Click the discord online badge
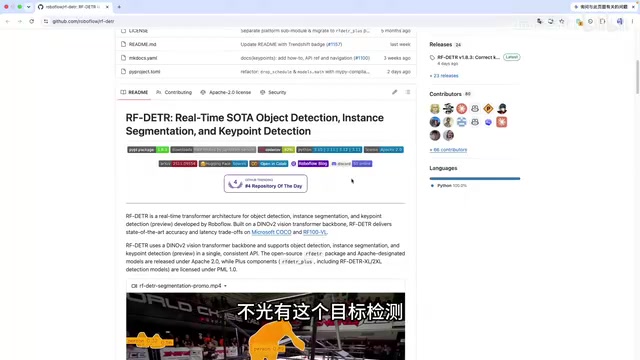The width and height of the screenshot is (640, 360). click(351, 164)
